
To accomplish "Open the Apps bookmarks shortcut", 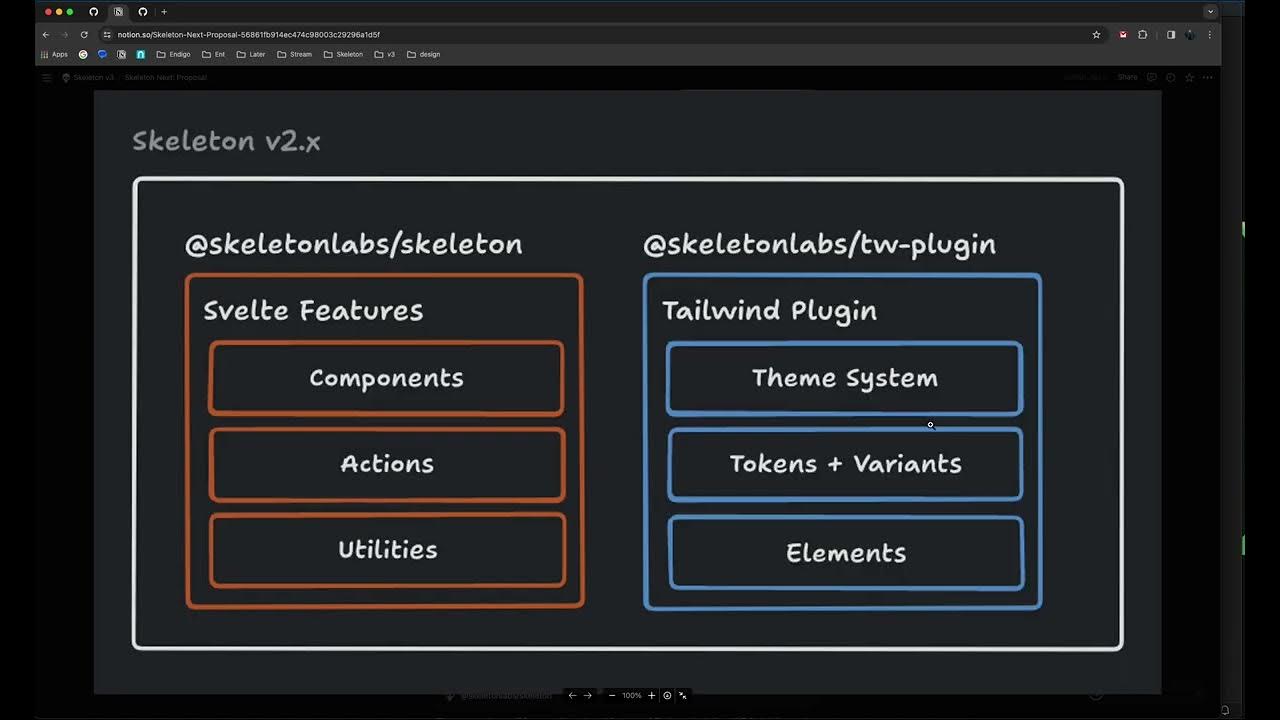I will point(54,54).
